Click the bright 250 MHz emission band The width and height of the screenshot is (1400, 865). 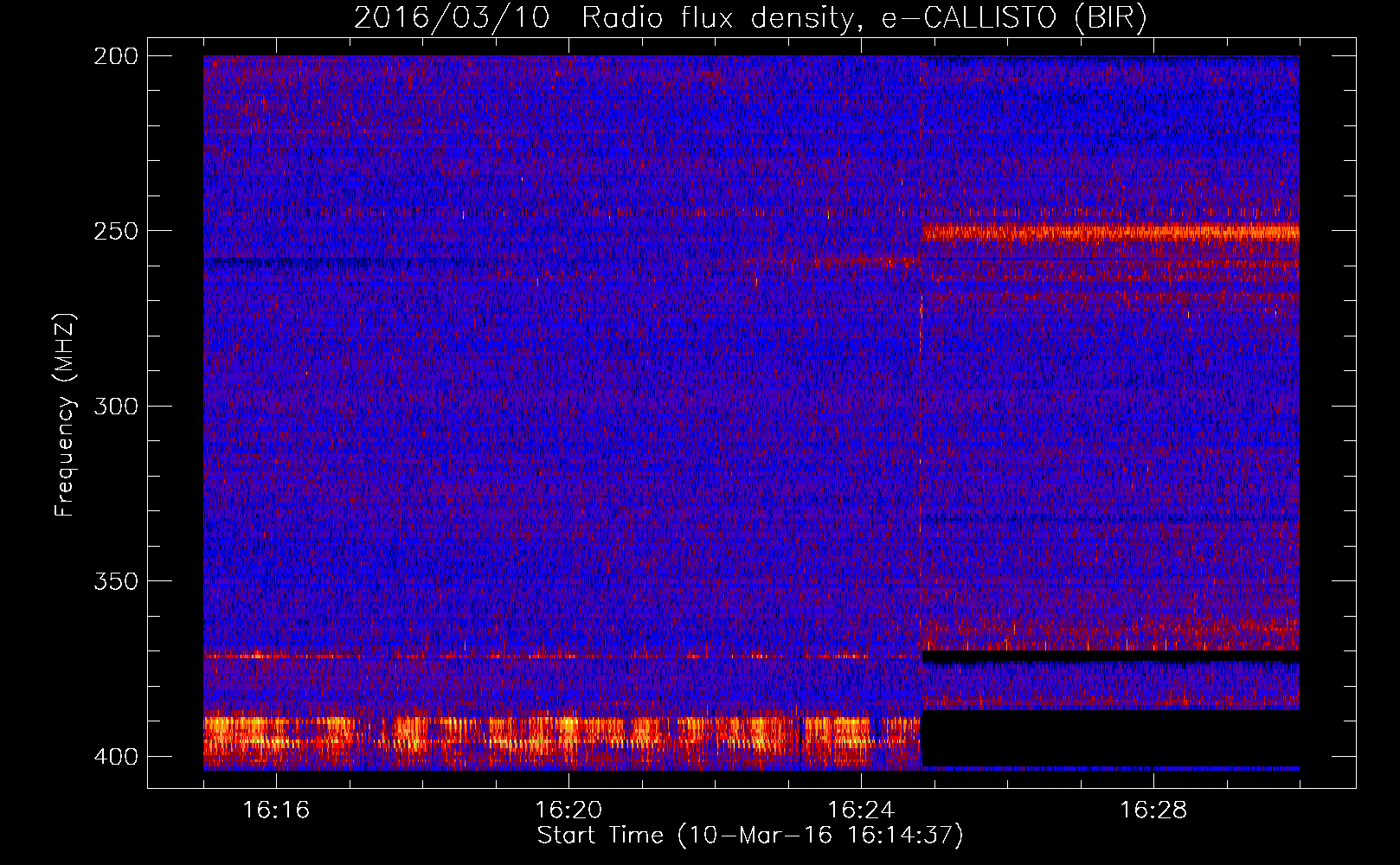point(1110,232)
